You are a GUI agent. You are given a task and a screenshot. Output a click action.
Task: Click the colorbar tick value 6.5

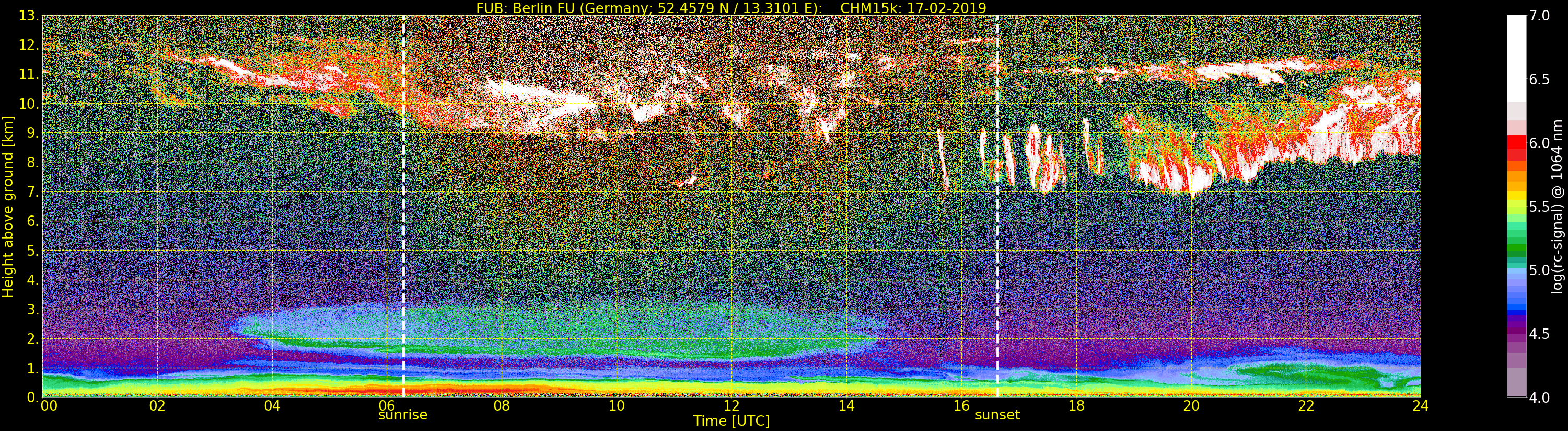[x=1539, y=80]
